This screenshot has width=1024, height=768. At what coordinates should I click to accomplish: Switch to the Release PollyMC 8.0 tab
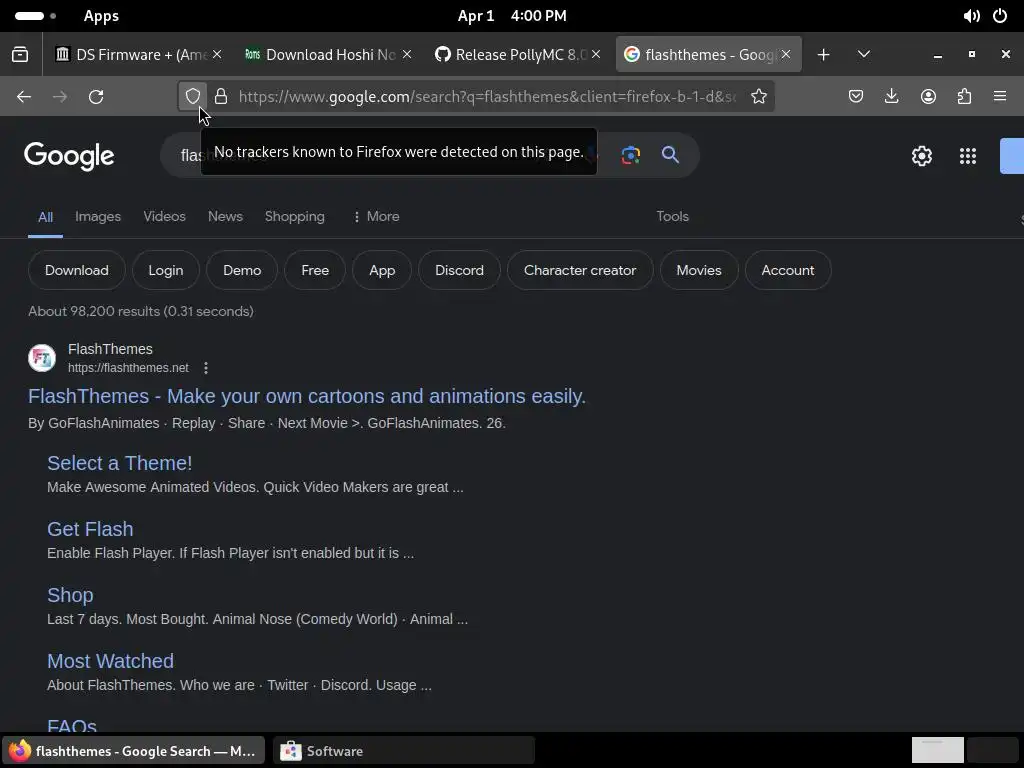[x=516, y=55]
